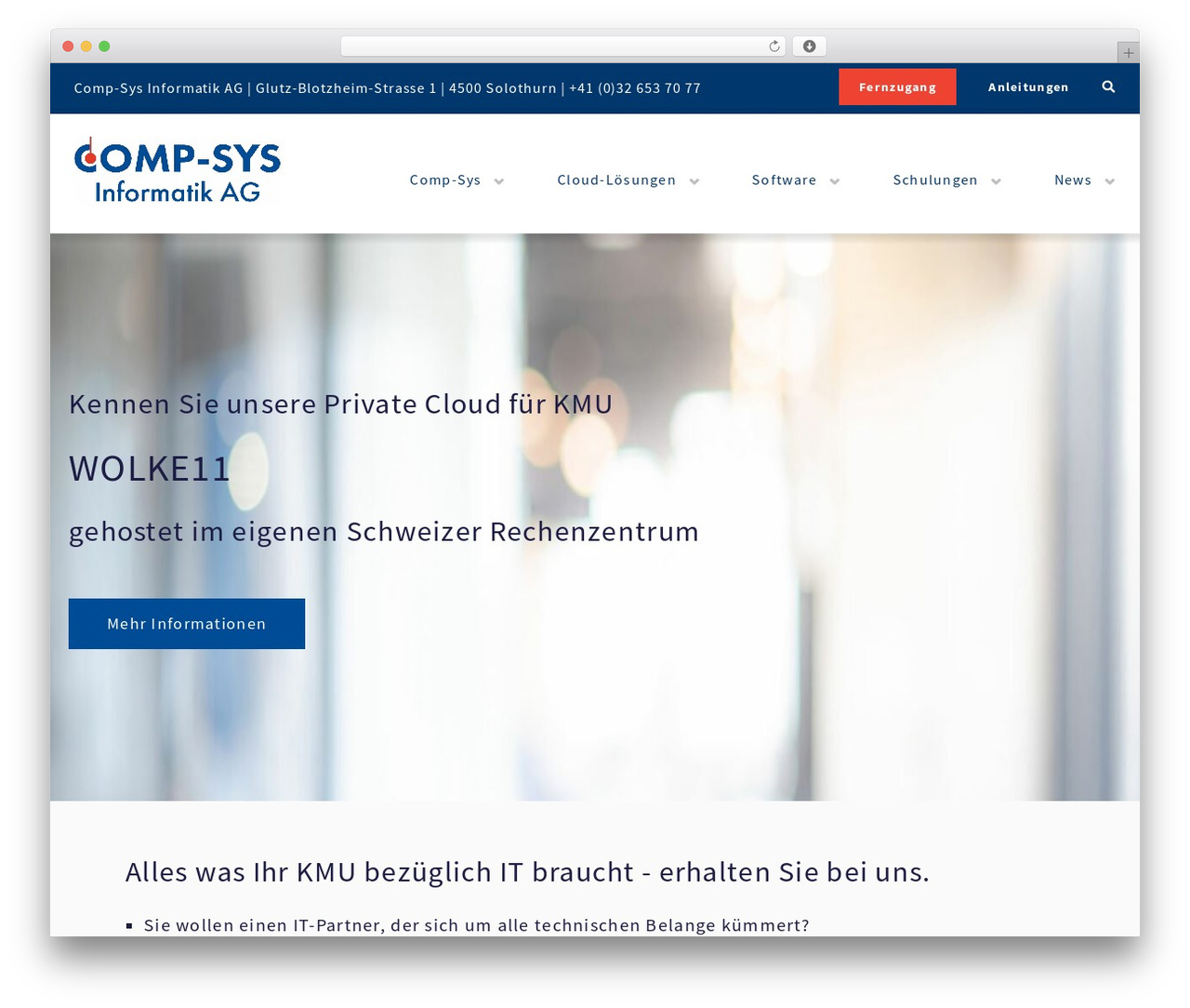Screen dimensions: 1190x1008
Task: Click the company address text in top bar
Action: click(x=387, y=88)
